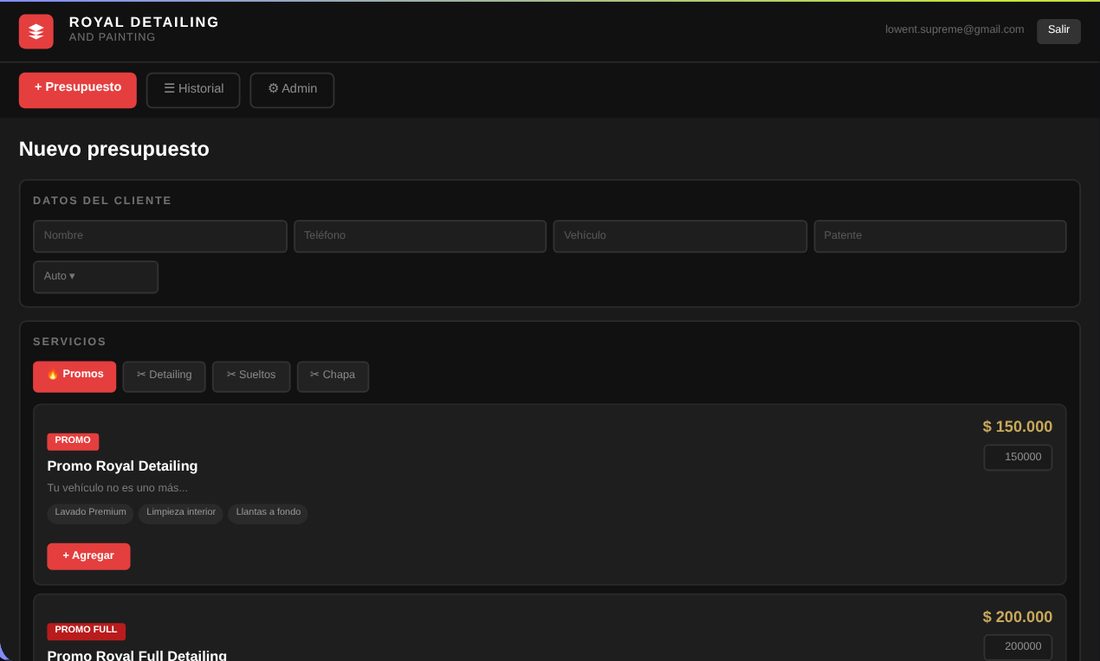Click the Lavado Premium tag
Viewport: 1100px width, 661px height.
coord(90,512)
